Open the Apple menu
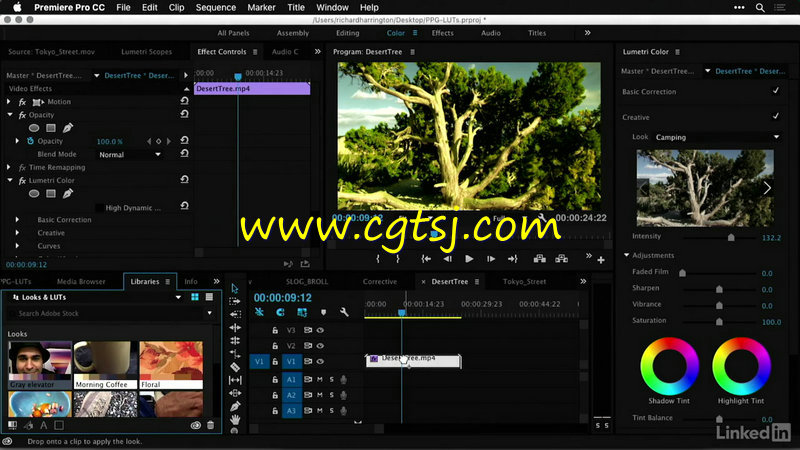Viewport: 800px width, 450px height. pos(17,7)
